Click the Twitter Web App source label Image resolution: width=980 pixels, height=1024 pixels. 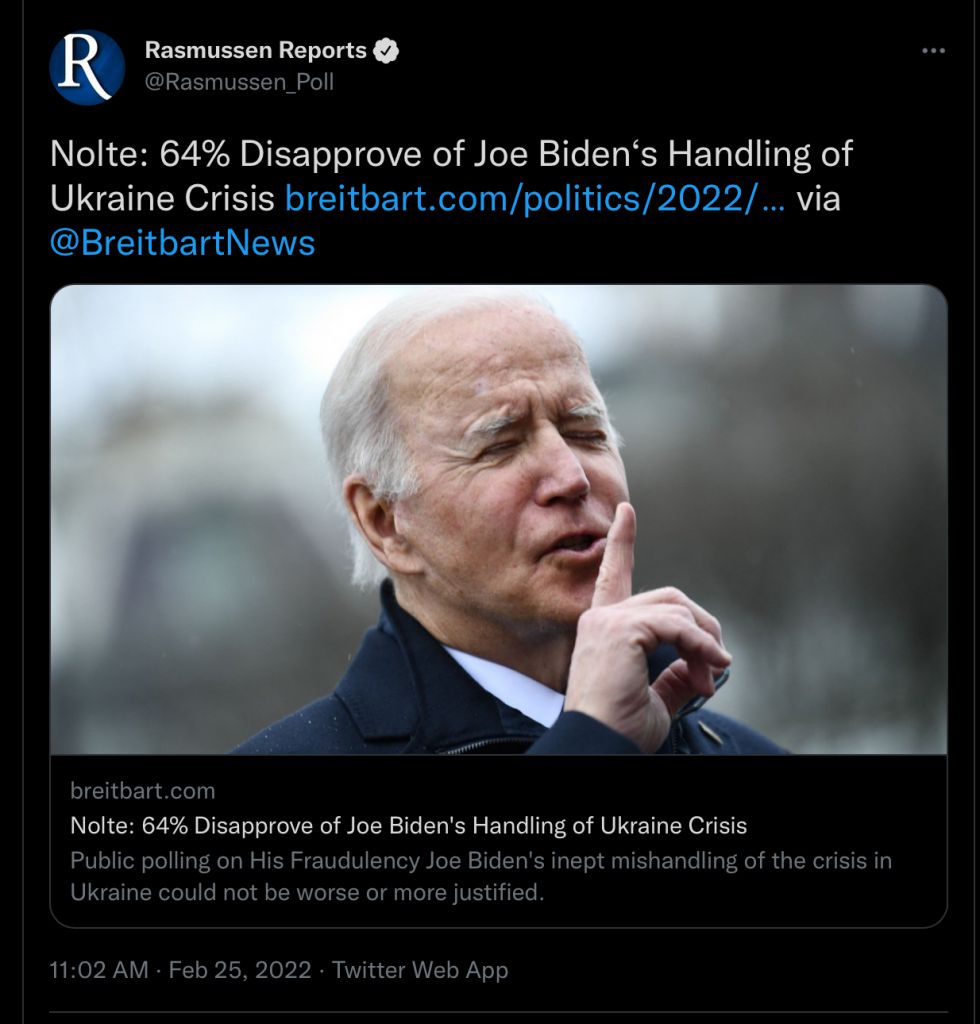(420, 970)
